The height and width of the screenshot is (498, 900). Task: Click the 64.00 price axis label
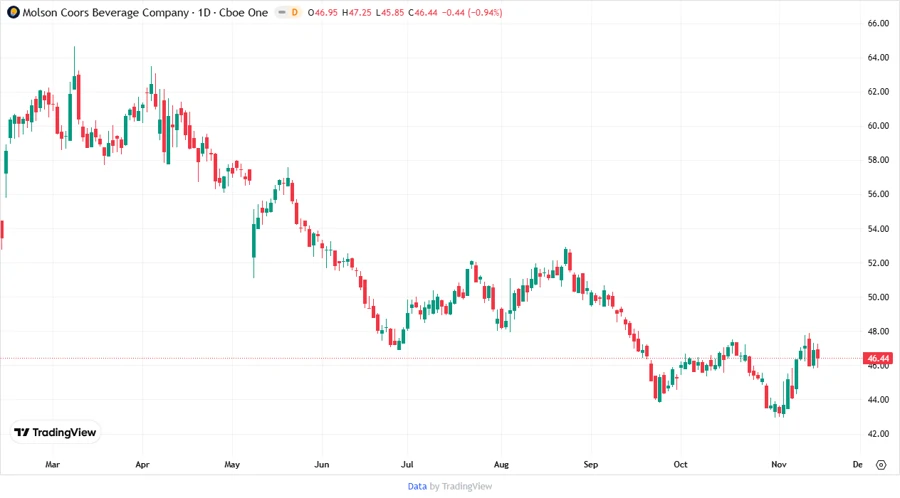878,57
